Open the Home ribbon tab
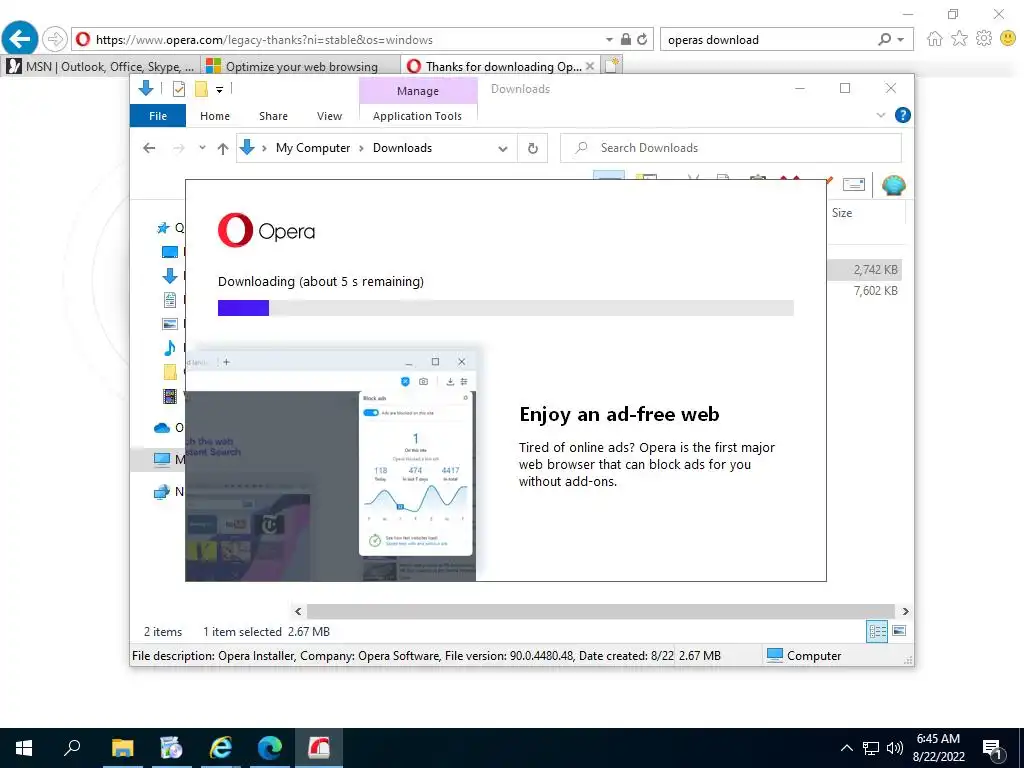 215,116
